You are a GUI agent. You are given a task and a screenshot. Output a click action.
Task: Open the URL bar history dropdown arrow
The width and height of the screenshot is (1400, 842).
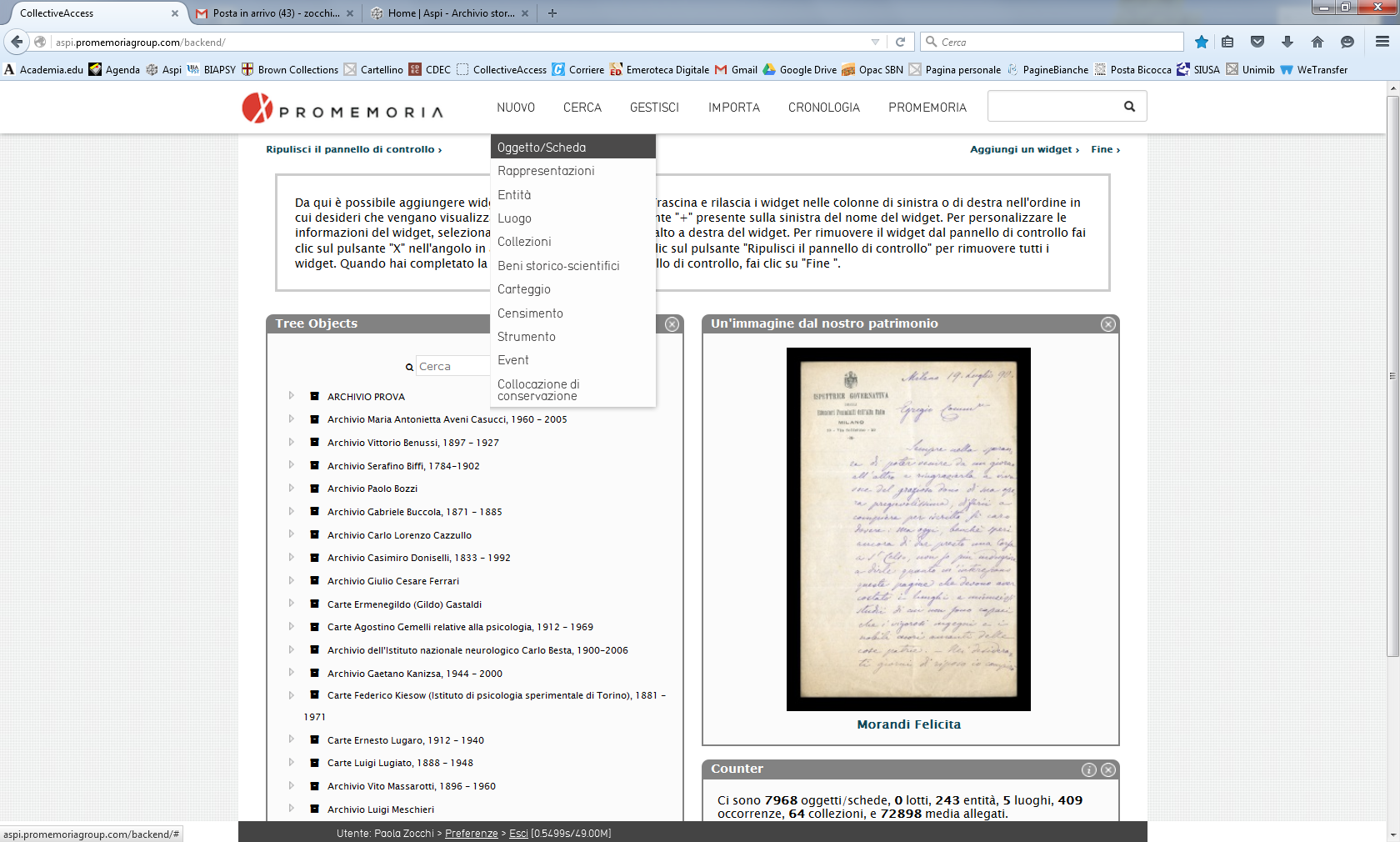pos(875,42)
